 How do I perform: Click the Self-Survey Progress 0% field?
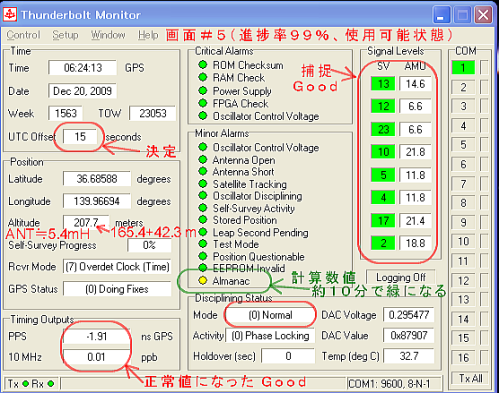coord(149,245)
